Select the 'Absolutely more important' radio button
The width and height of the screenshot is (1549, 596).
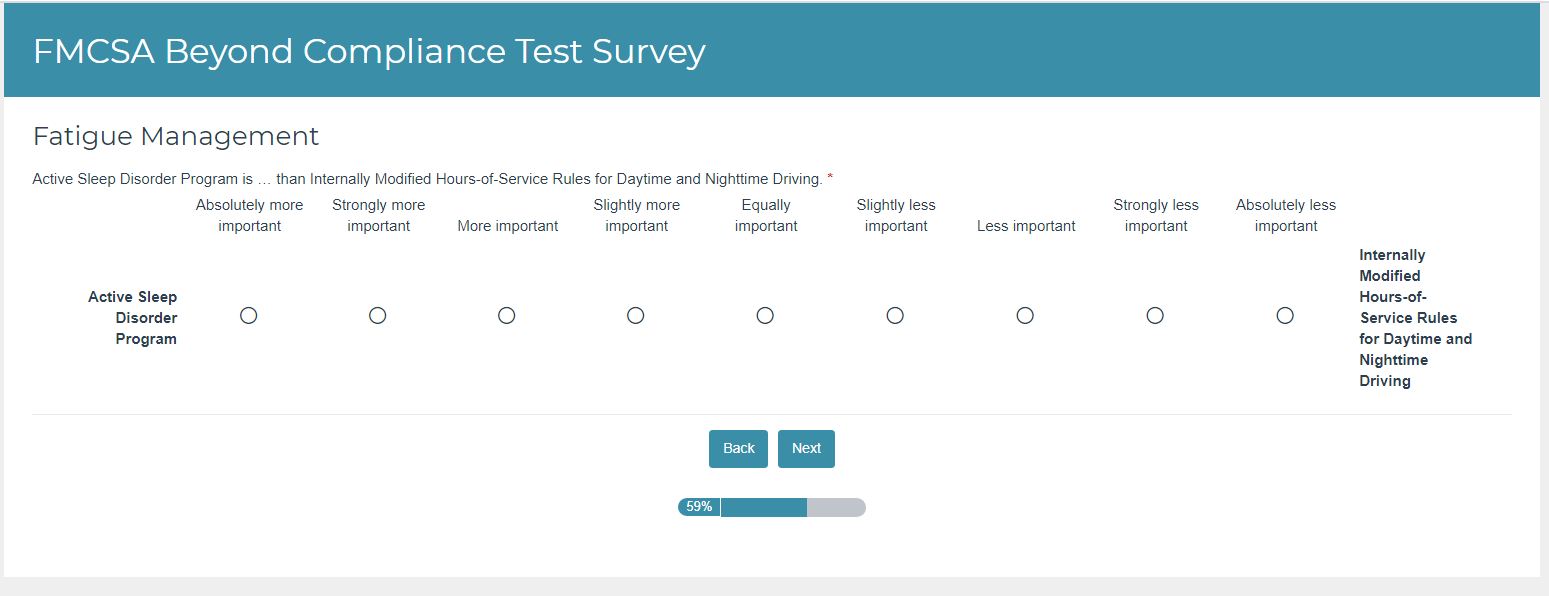[249, 315]
